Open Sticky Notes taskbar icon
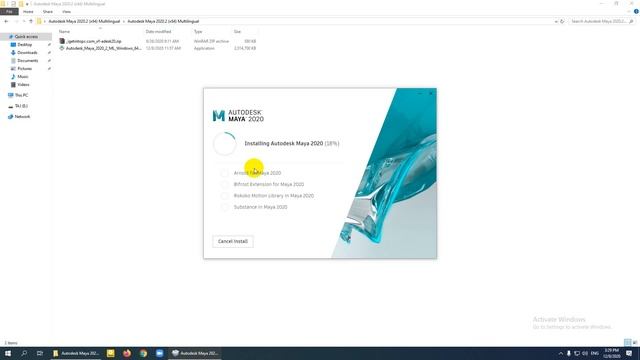The image size is (640, 360). [x=111, y=353]
